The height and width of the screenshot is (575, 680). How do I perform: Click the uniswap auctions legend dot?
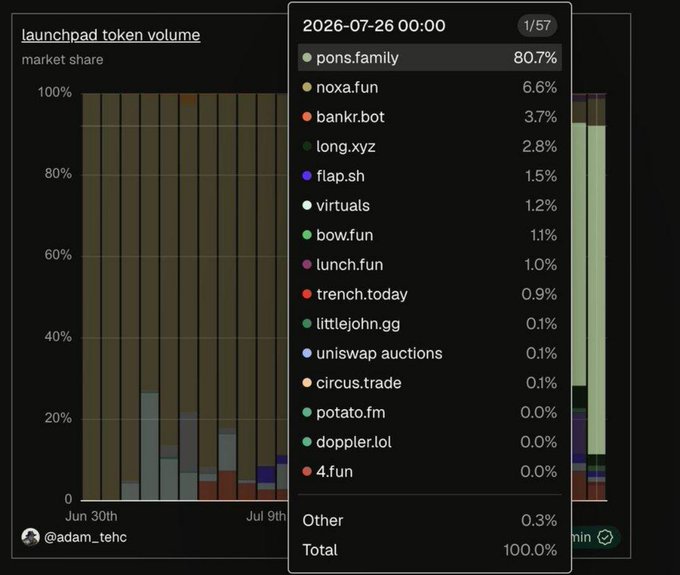point(307,353)
